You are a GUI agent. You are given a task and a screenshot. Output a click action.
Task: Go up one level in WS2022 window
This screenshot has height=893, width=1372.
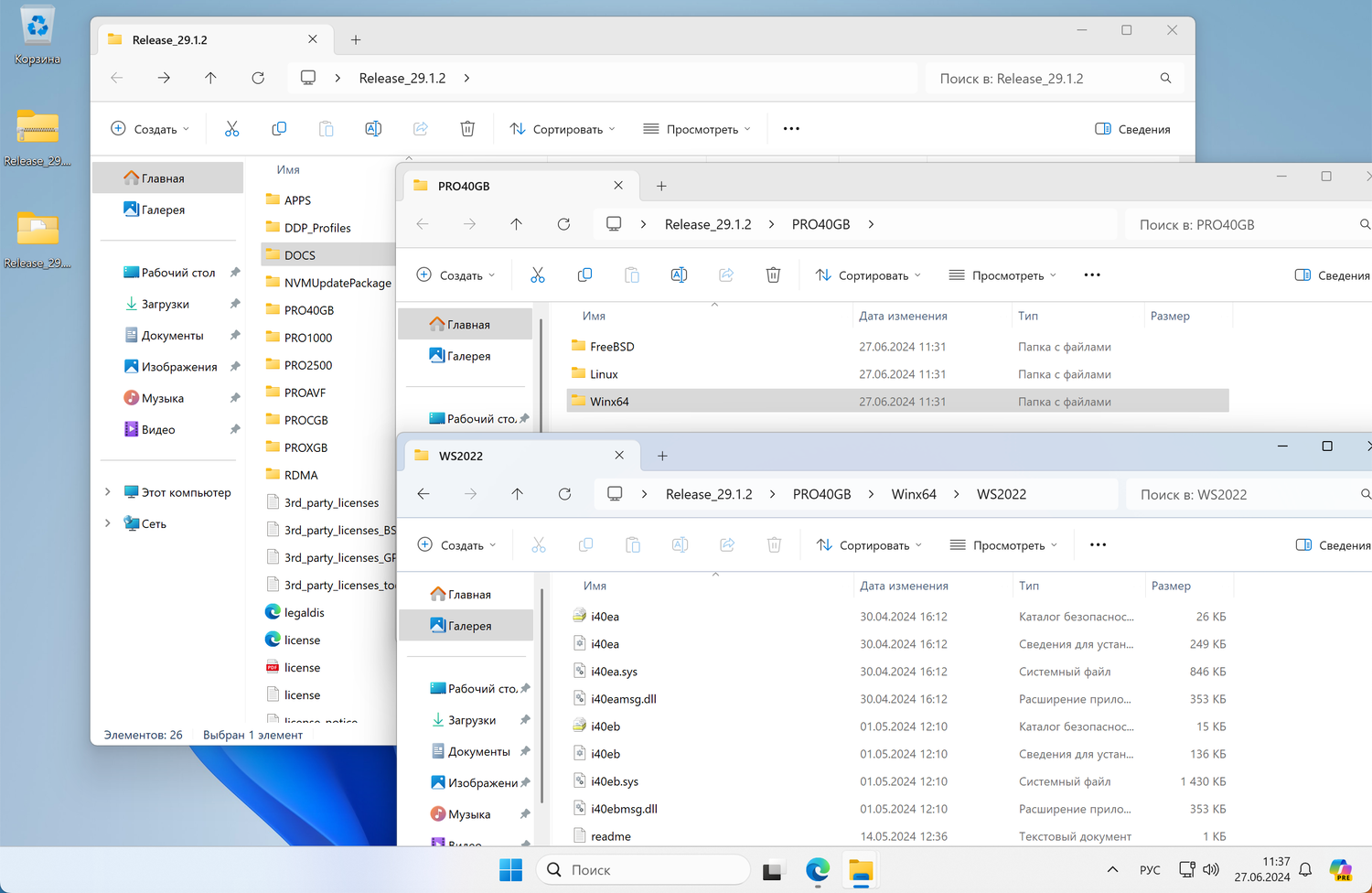518,494
